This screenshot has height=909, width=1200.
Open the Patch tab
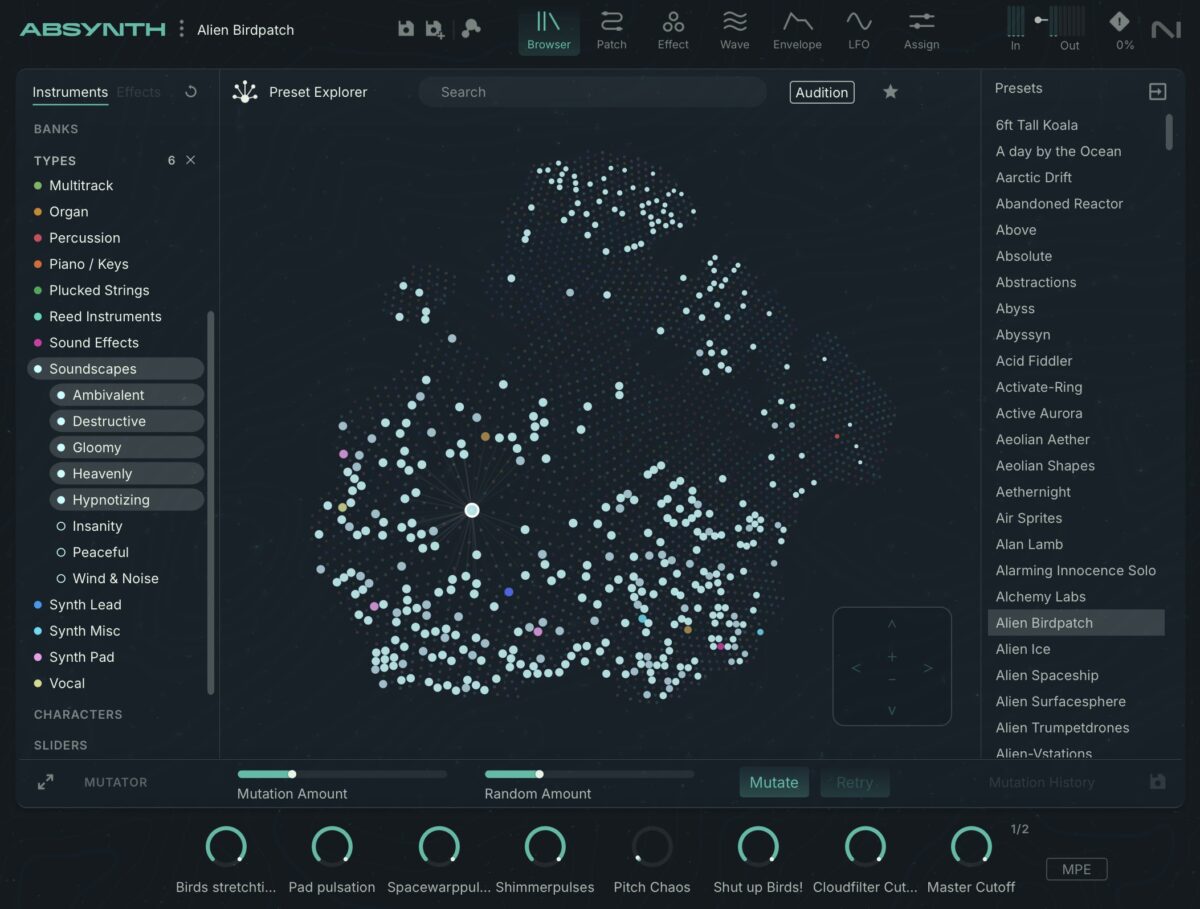click(611, 30)
